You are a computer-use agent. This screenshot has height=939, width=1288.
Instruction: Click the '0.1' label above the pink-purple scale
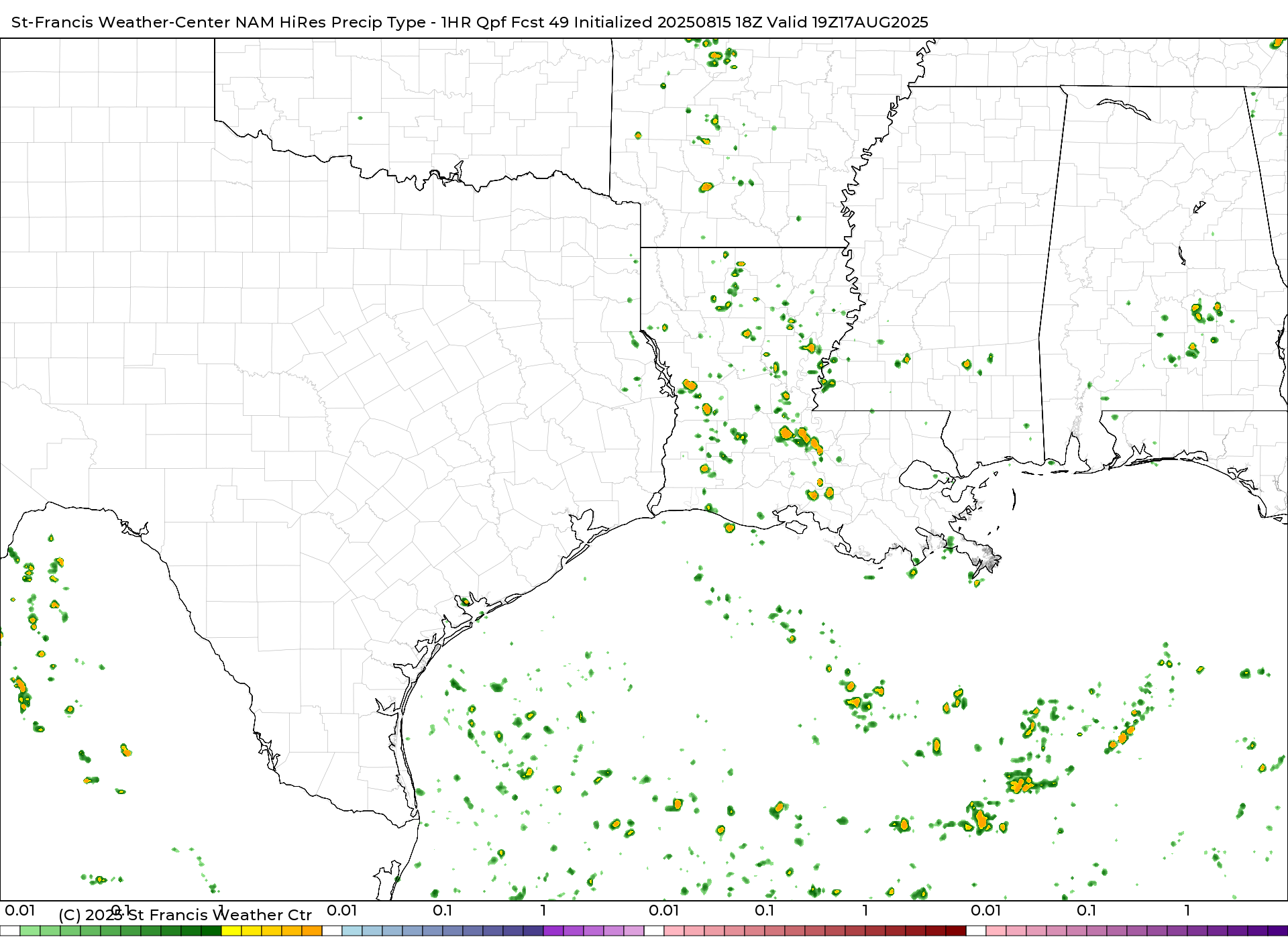(1087, 910)
